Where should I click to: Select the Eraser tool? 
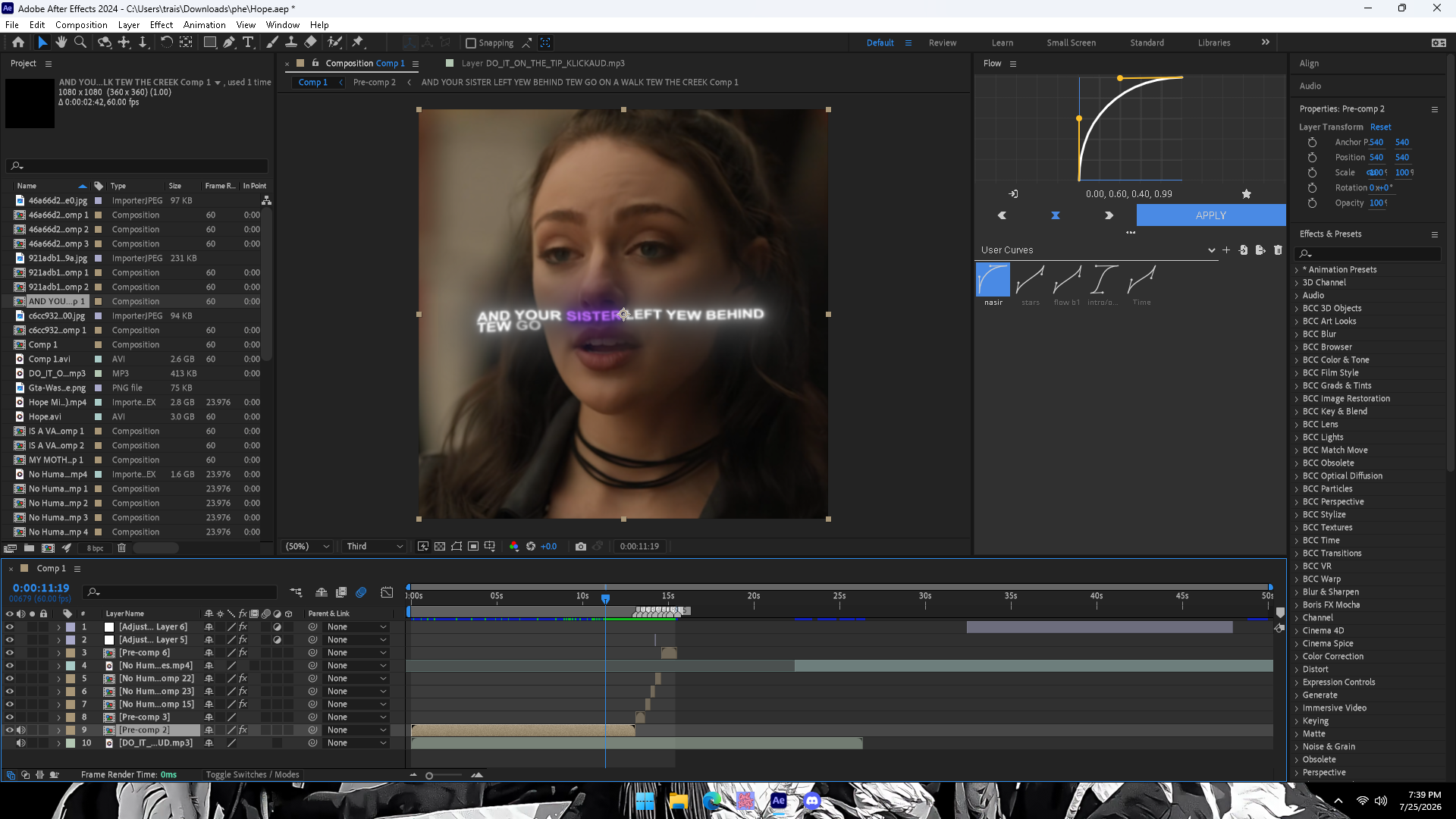(x=310, y=42)
